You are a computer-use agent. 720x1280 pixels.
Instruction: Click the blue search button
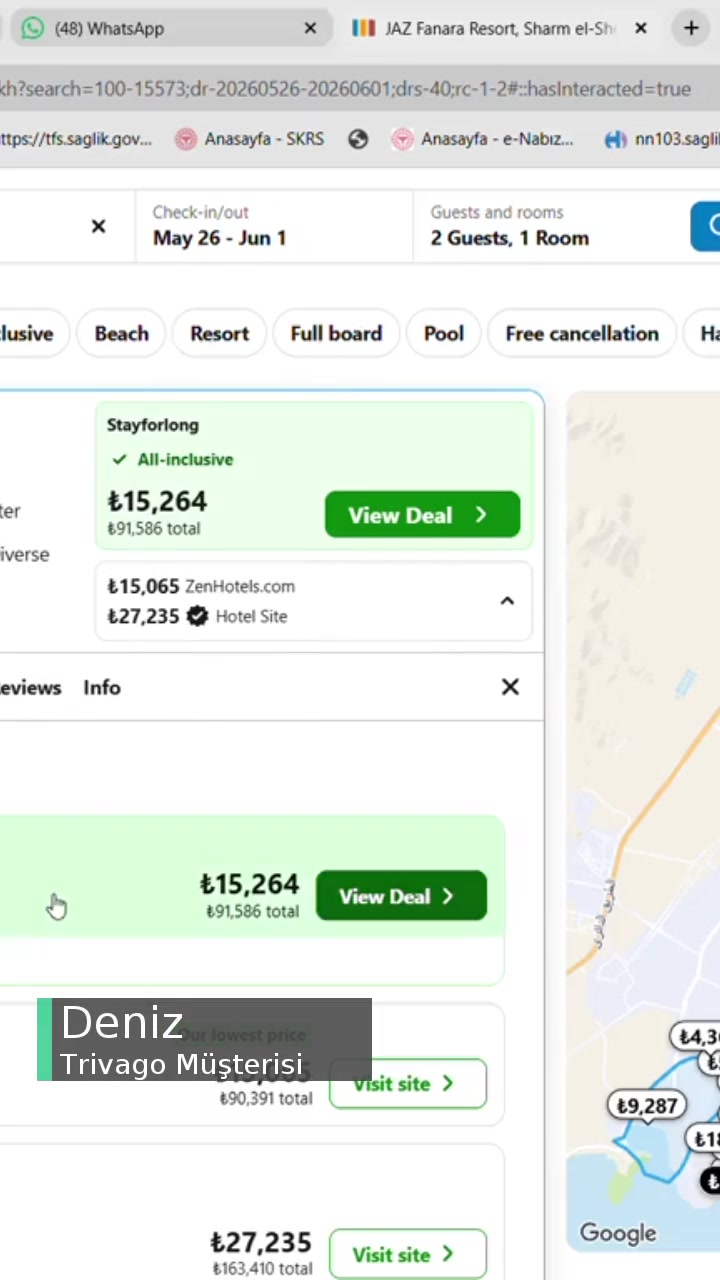706,226
